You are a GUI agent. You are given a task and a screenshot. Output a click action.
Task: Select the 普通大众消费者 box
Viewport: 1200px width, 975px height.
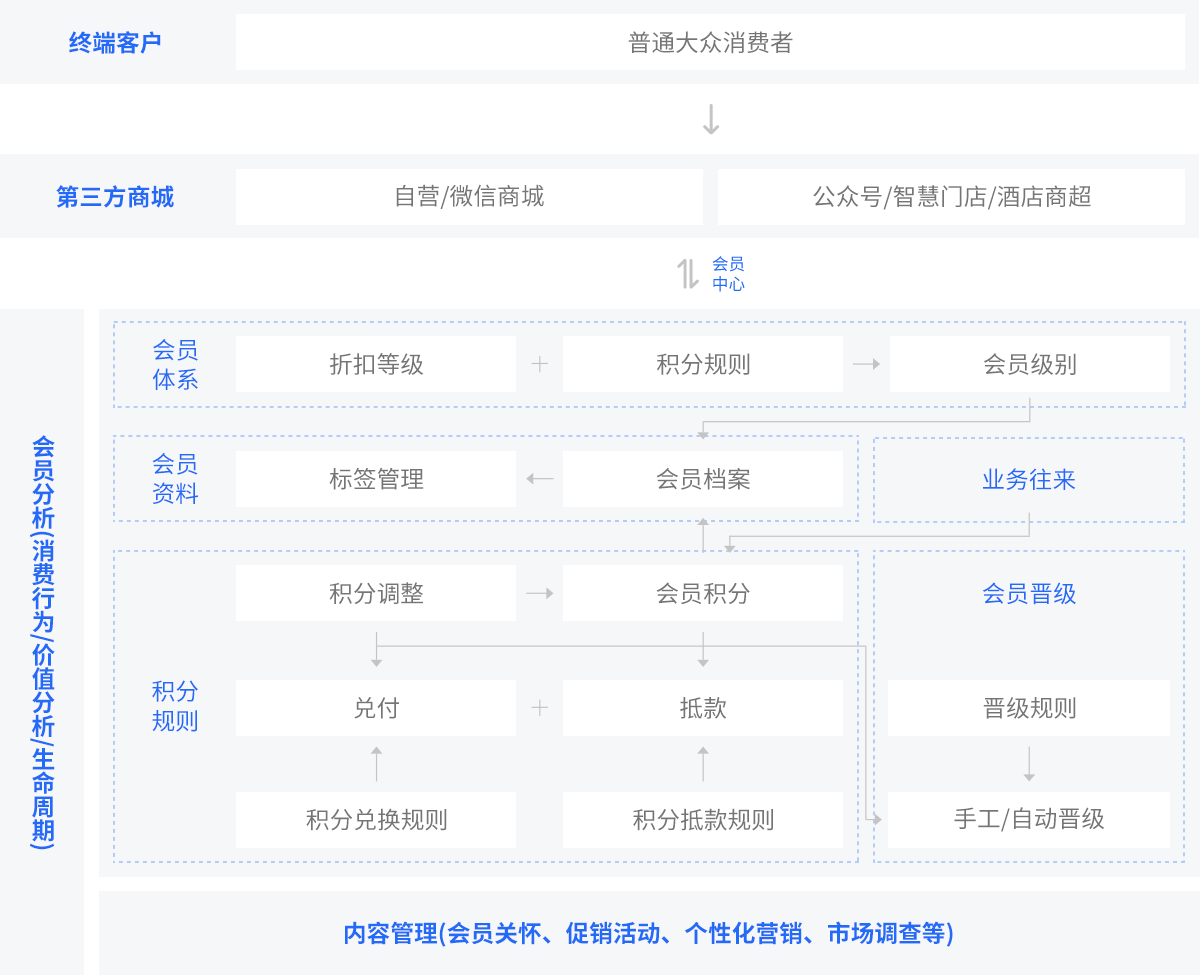[x=710, y=42]
